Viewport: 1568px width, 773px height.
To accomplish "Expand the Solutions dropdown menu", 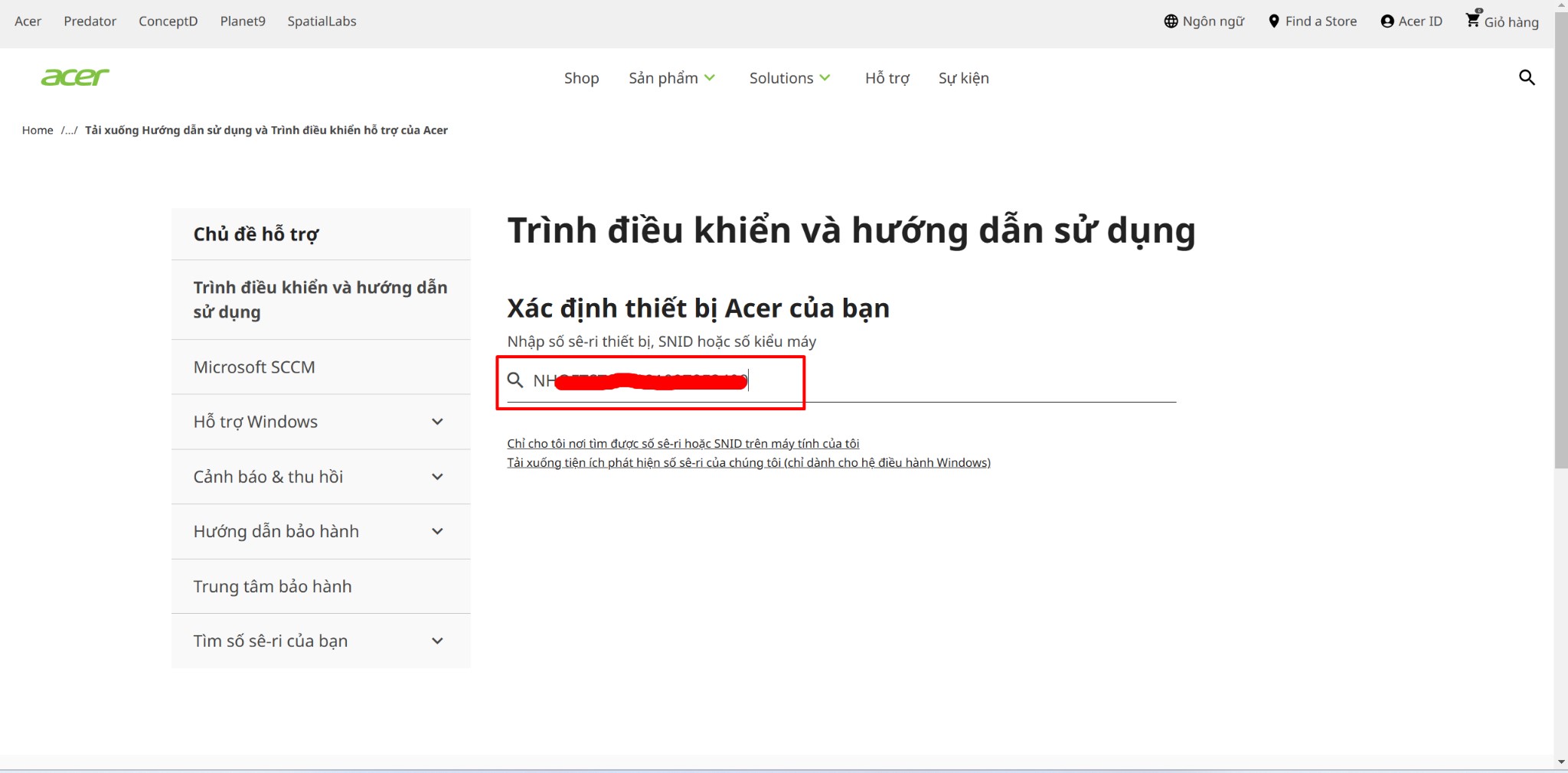I will tap(789, 78).
